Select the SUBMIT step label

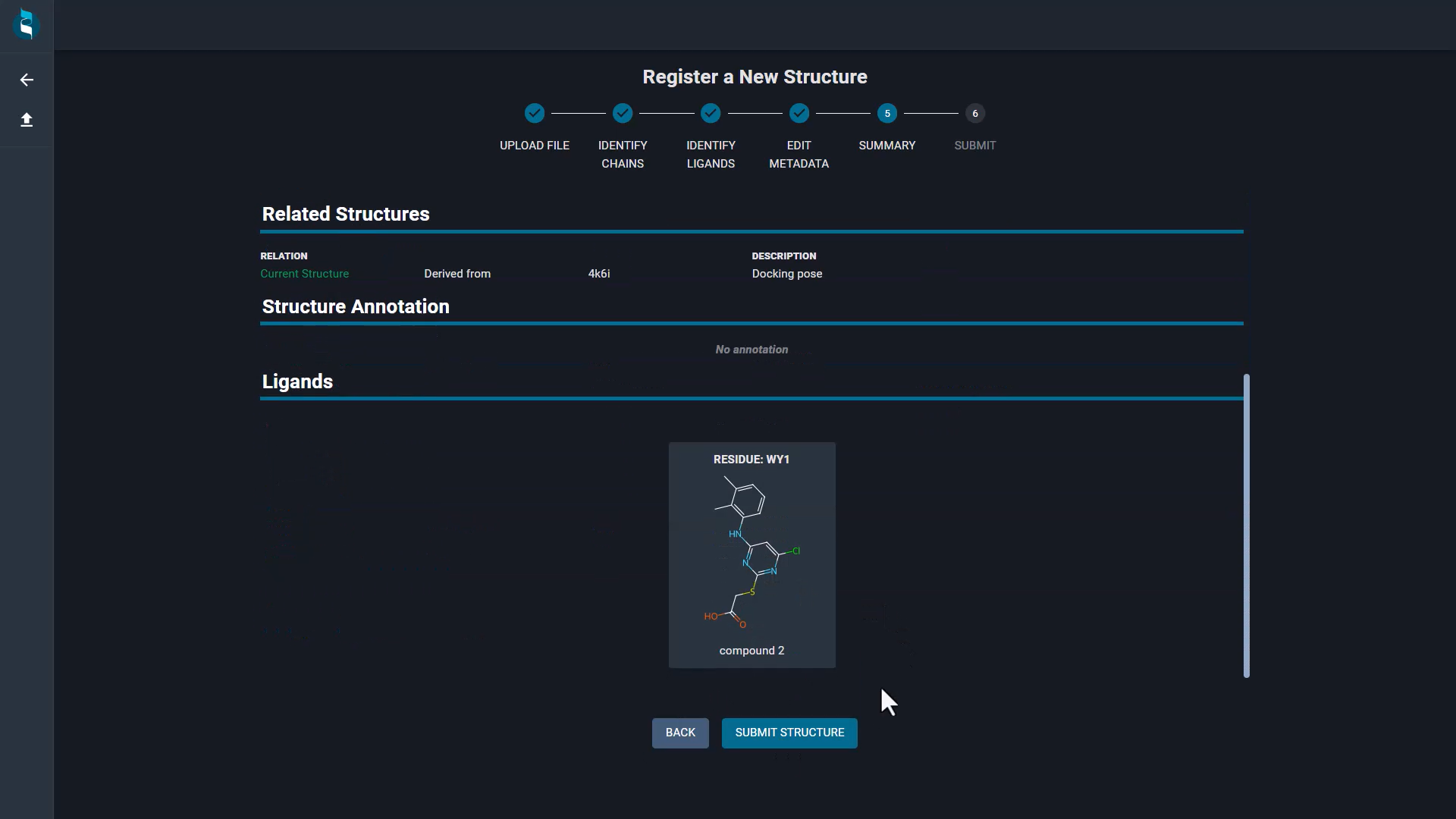pos(975,146)
